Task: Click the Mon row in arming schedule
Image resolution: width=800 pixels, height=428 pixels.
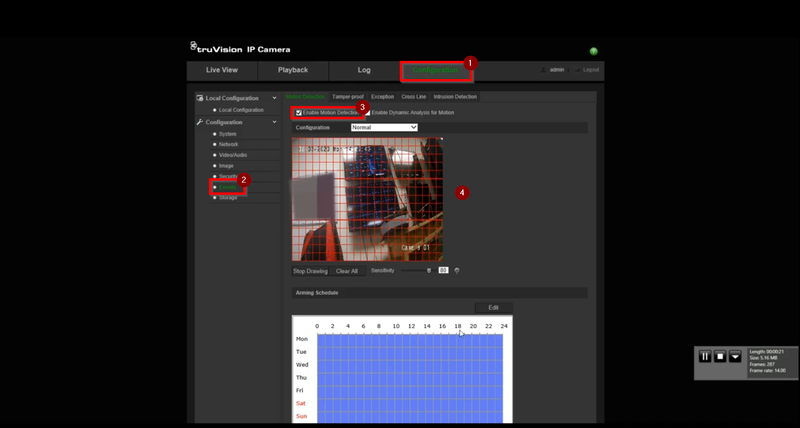Action: (410, 339)
